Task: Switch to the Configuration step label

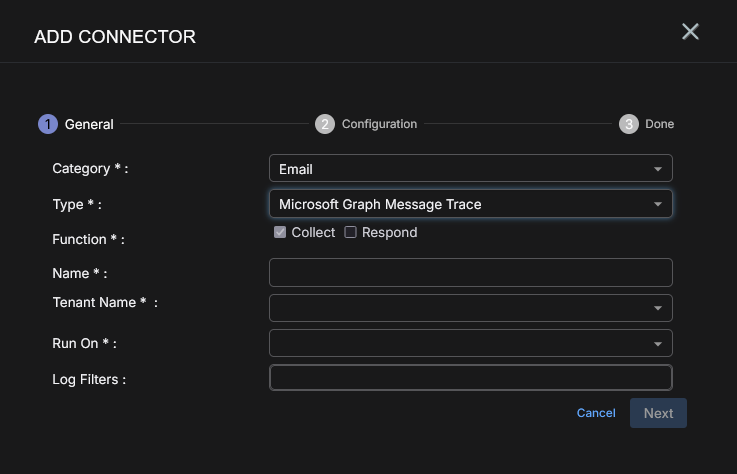Action: 379,124
